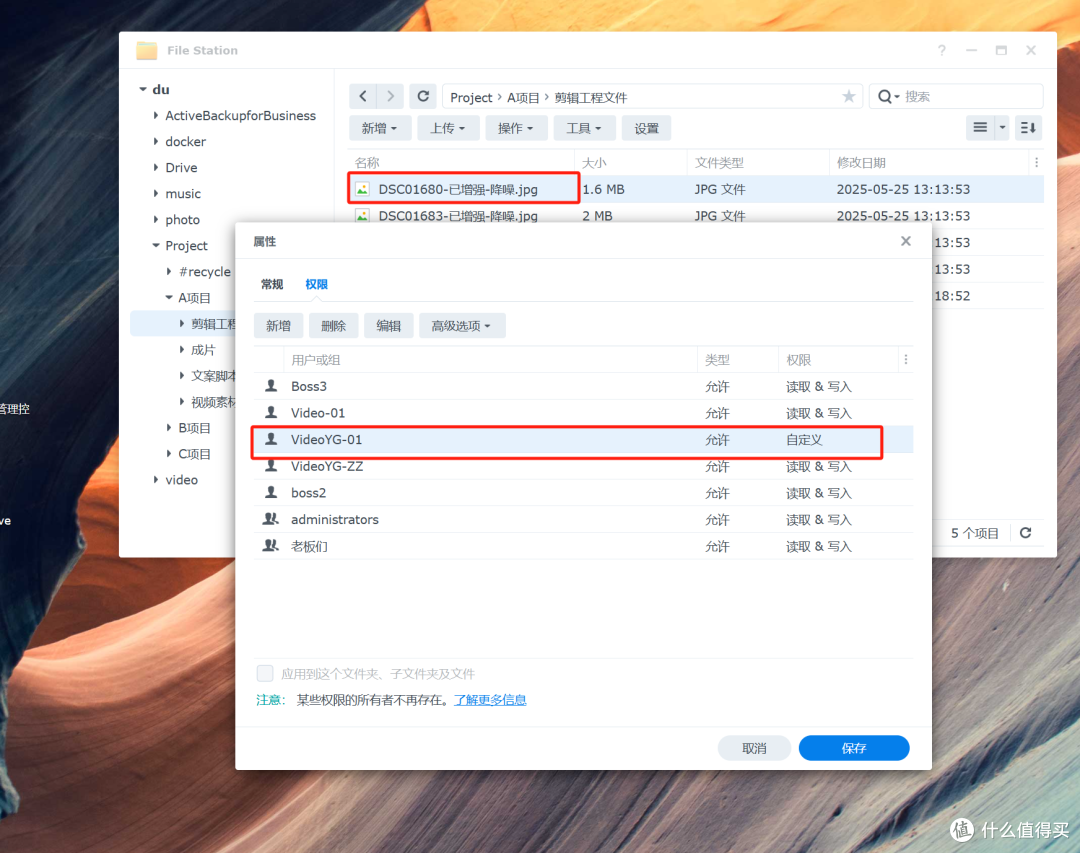Click A项目 in the breadcrumb path

[x=523, y=97]
